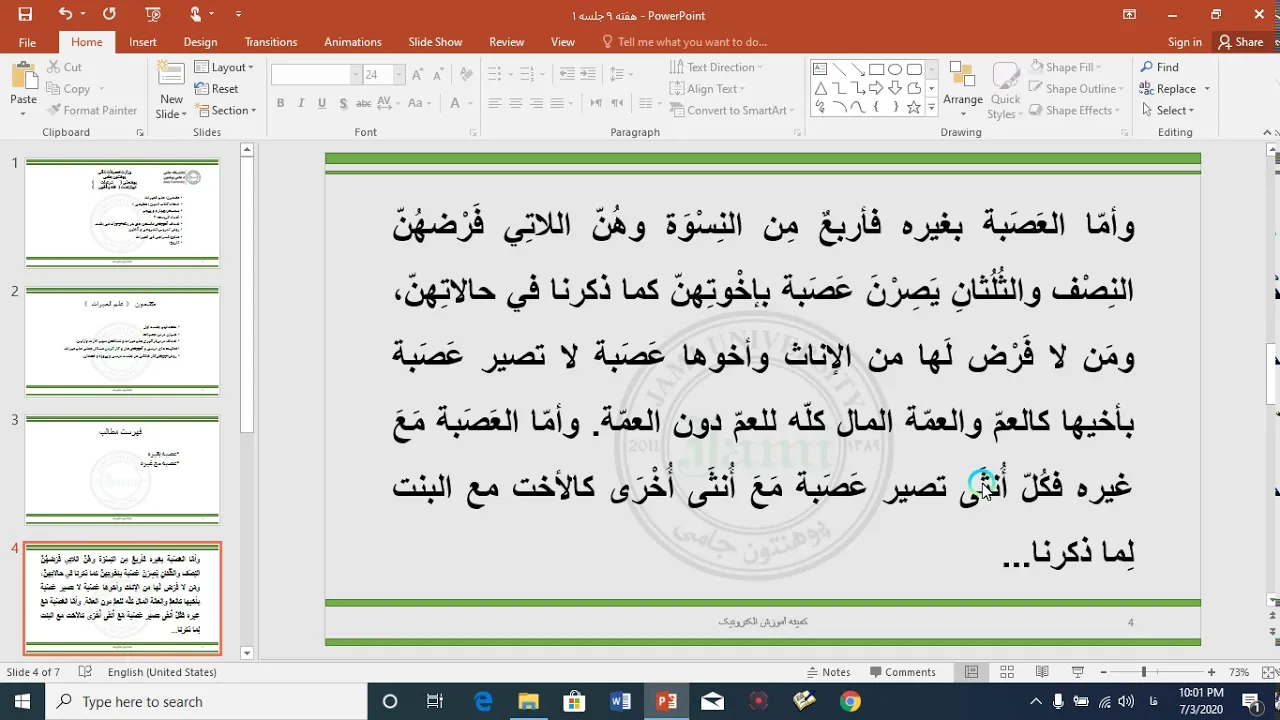
Task: Toggle Bold formatting
Action: point(281,103)
